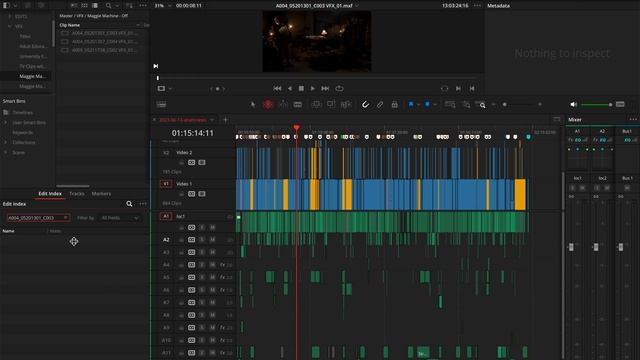Open Edit Index three-dot options menu
Viewport: 640px width, 360px height.
click(x=142, y=204)
